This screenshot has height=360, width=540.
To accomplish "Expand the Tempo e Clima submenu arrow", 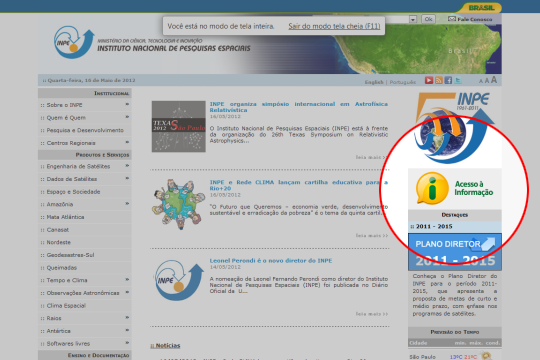I will tap(127, 279).
